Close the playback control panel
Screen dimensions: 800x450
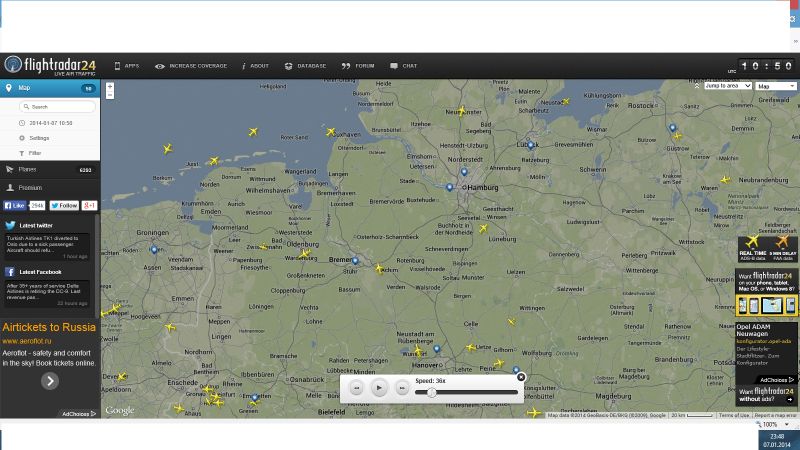[x=520, y=377]
